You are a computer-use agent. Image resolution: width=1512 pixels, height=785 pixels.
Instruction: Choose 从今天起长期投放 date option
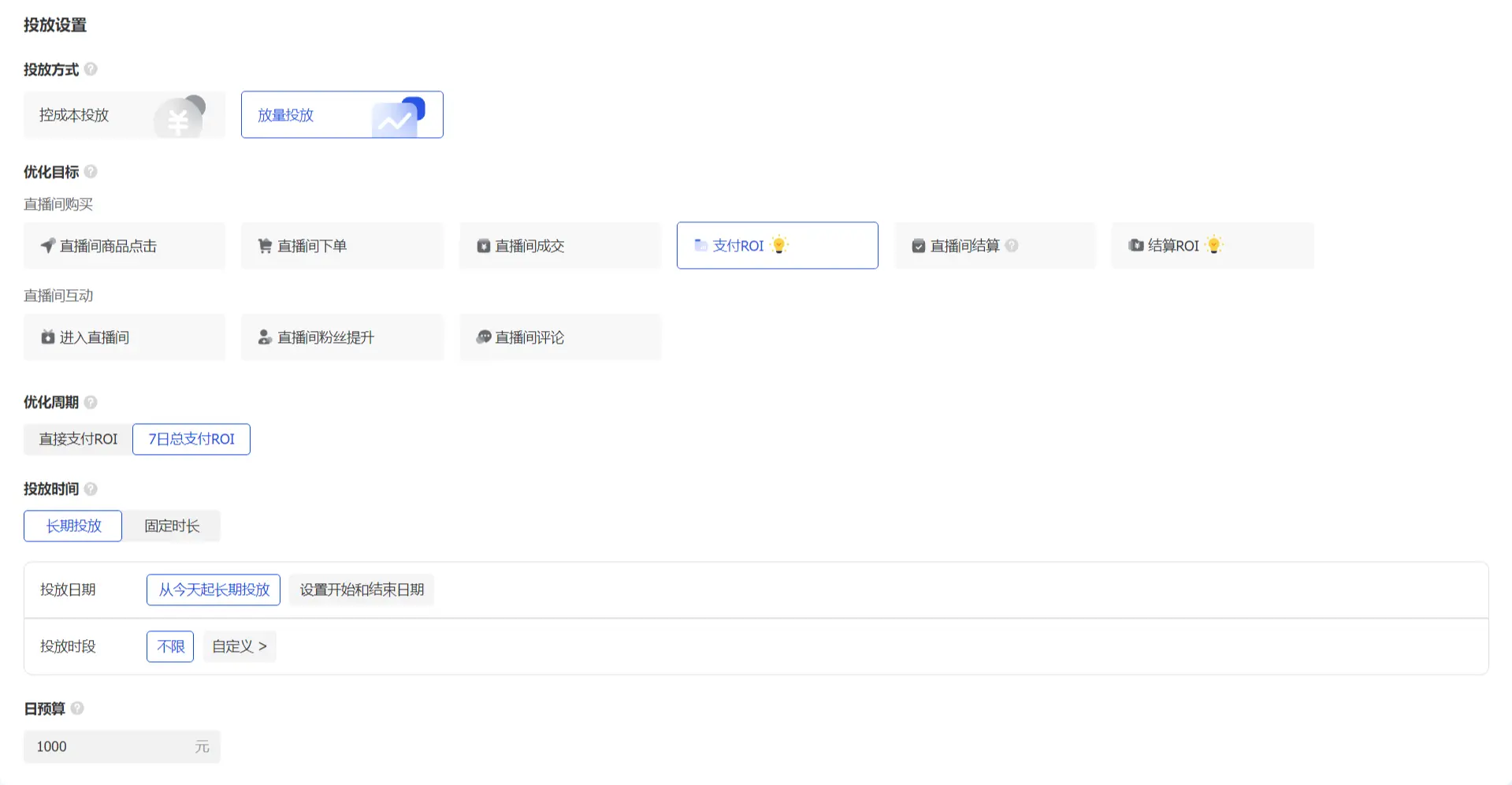[214, 590]
